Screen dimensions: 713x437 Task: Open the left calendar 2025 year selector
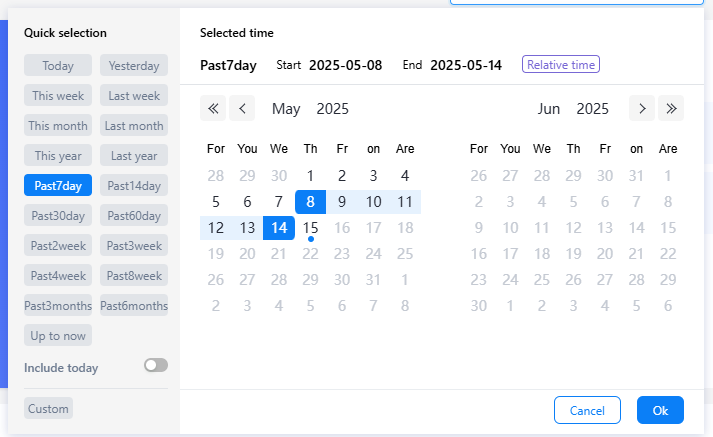click(x=333, y=109)
